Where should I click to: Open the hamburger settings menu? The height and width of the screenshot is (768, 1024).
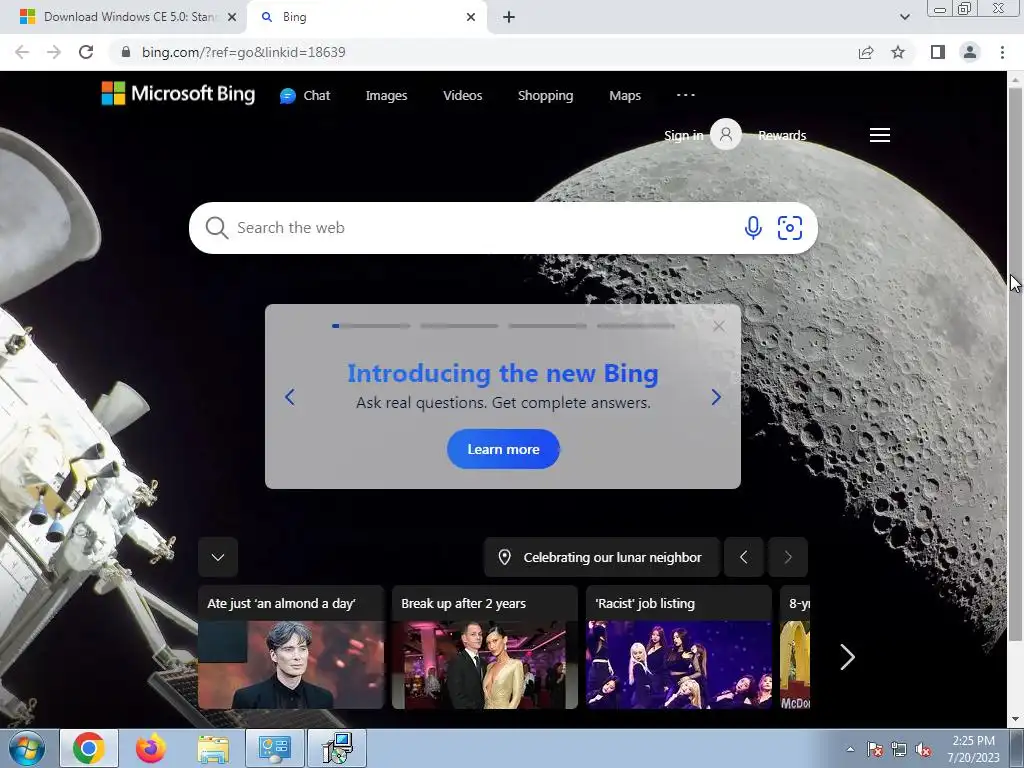(880, 135)
